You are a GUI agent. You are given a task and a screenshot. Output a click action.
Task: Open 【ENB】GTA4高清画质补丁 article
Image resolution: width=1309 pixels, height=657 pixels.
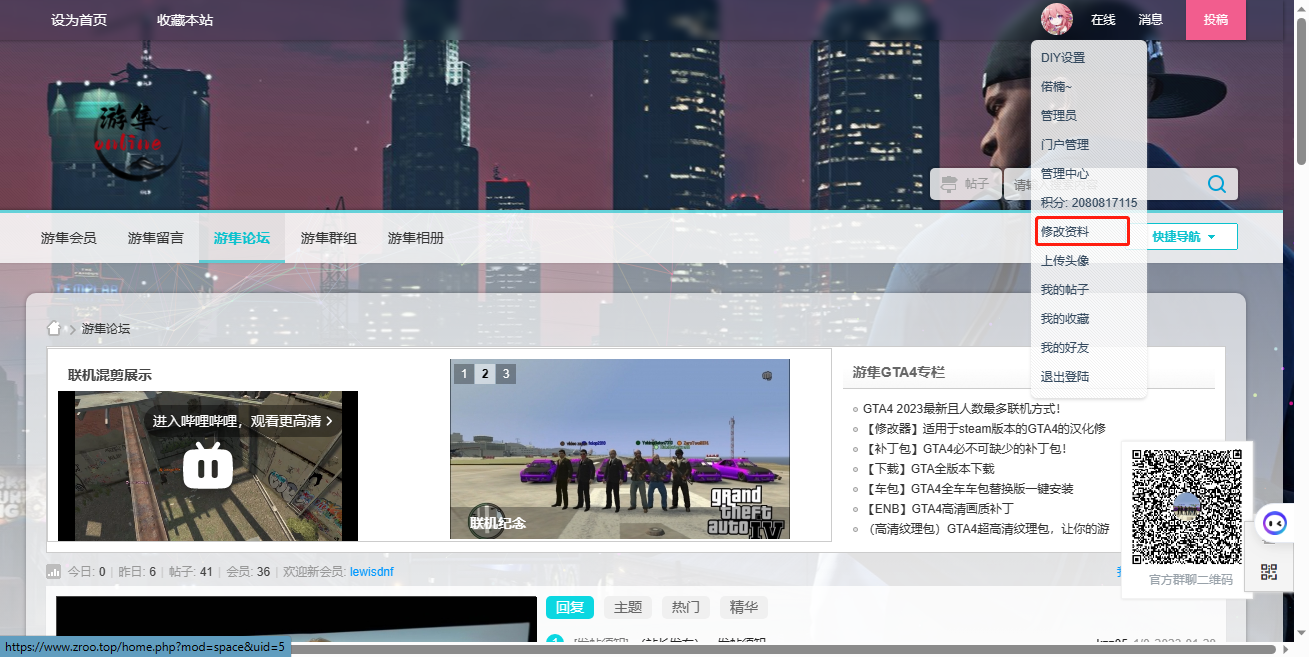(x=941, y=508)
